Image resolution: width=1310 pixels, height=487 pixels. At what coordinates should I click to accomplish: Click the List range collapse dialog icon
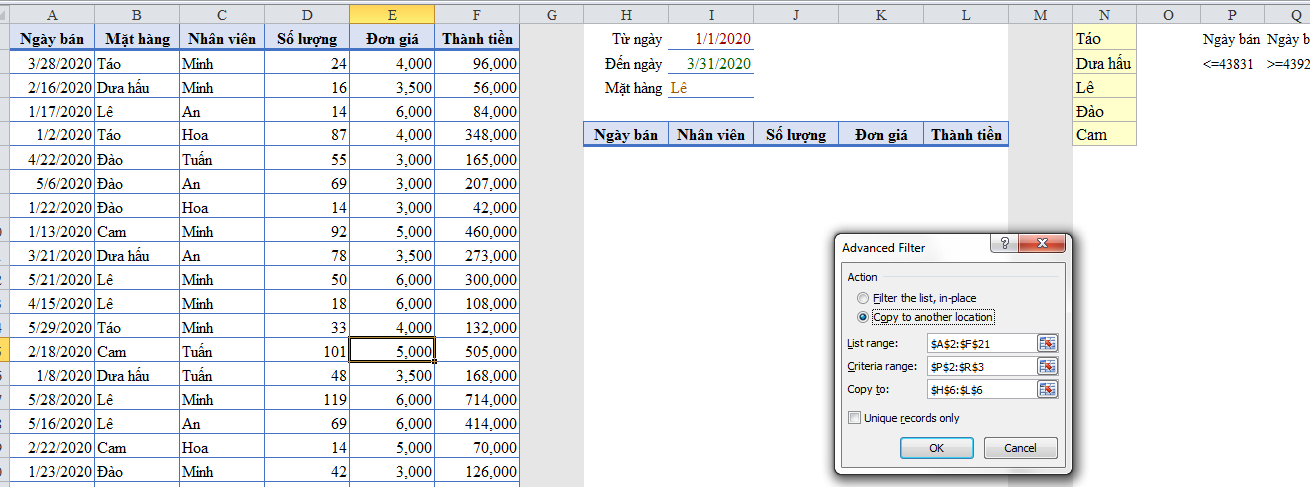[x=1047, y=343]
